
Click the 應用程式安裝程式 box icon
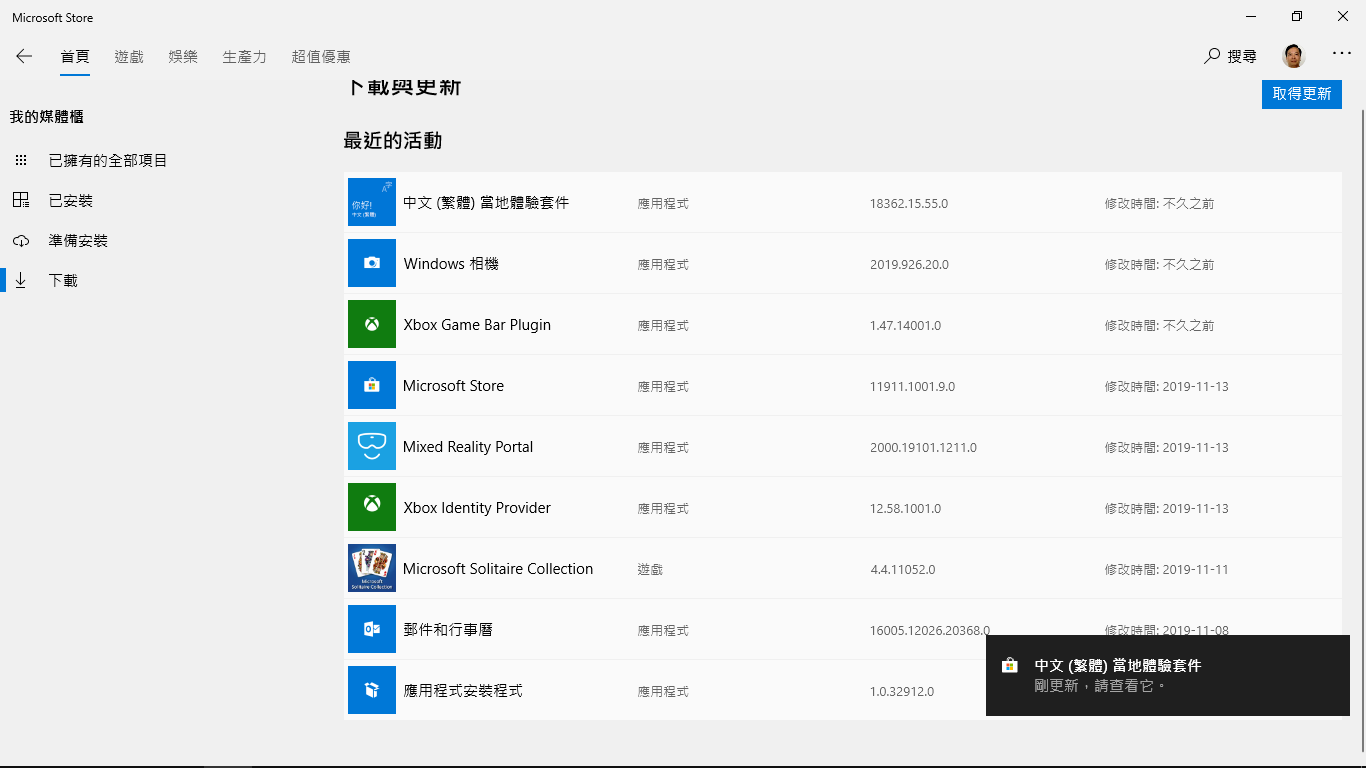coord(372,690)
